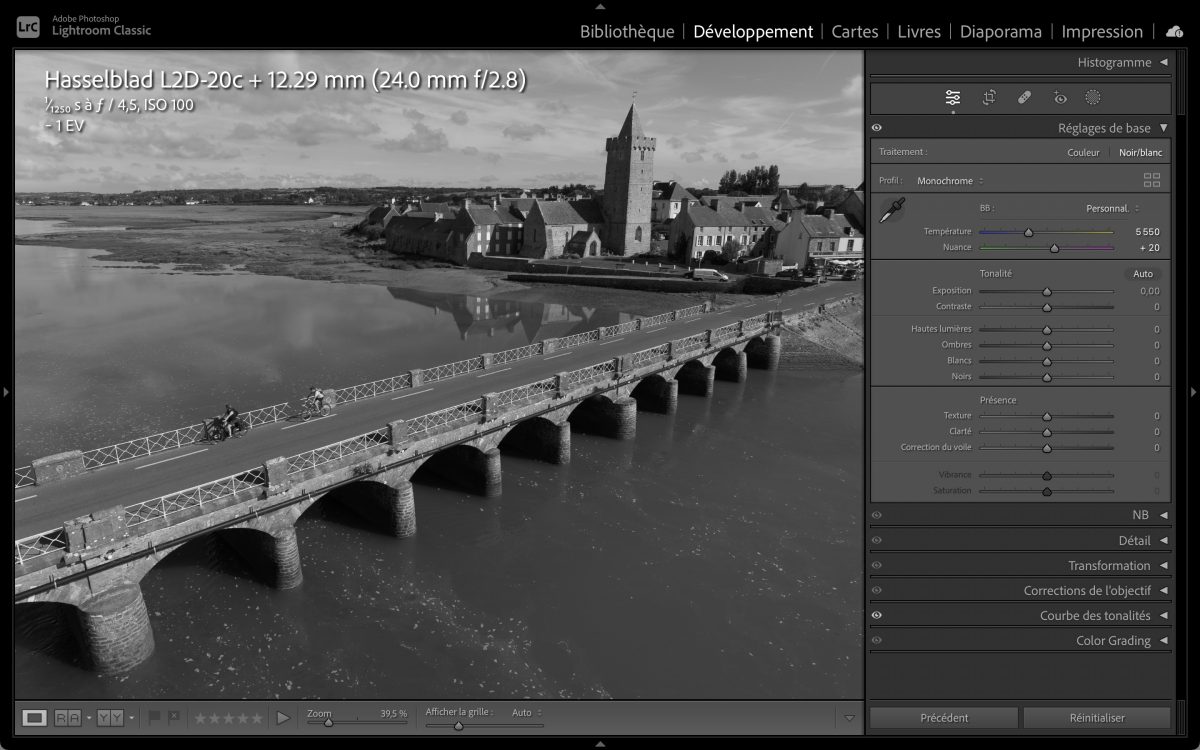
Task: Toggle the Courbe des tonalités eye
Action: (877, 616)
